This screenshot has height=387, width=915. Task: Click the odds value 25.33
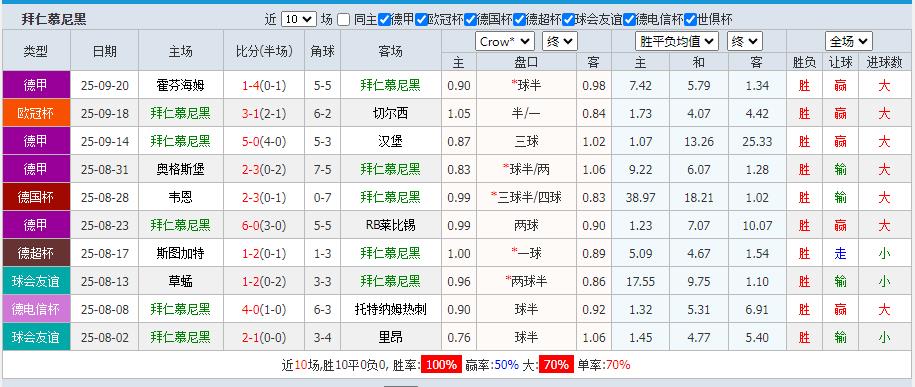tap(757, 142)
